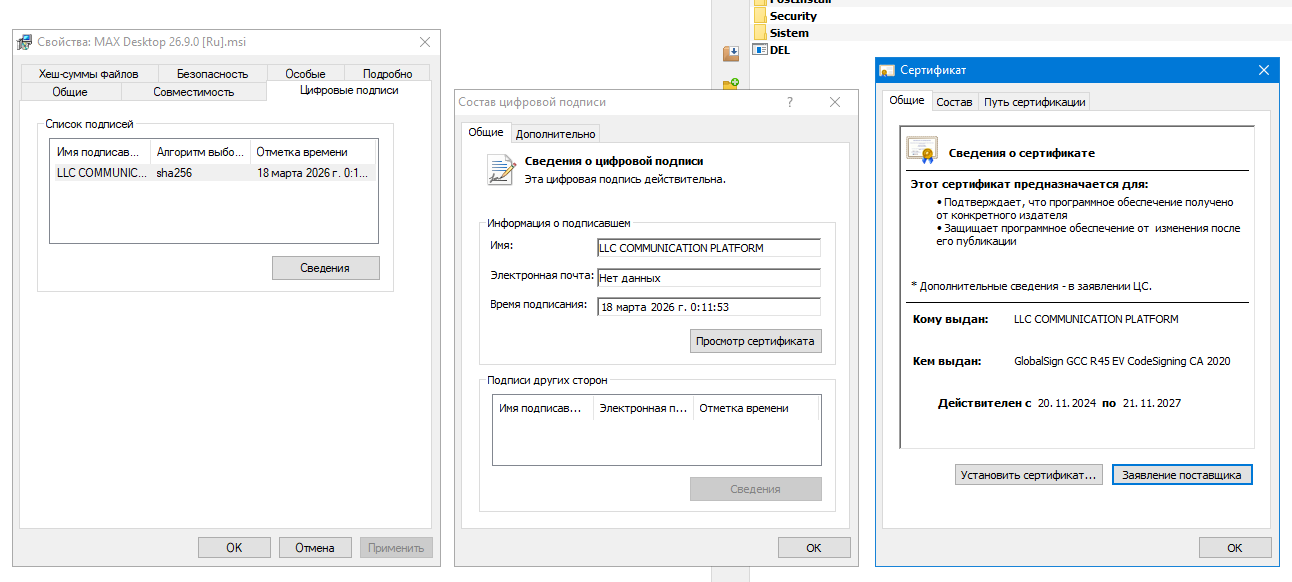
Task: Close the Свойства window
Action: 425,42
